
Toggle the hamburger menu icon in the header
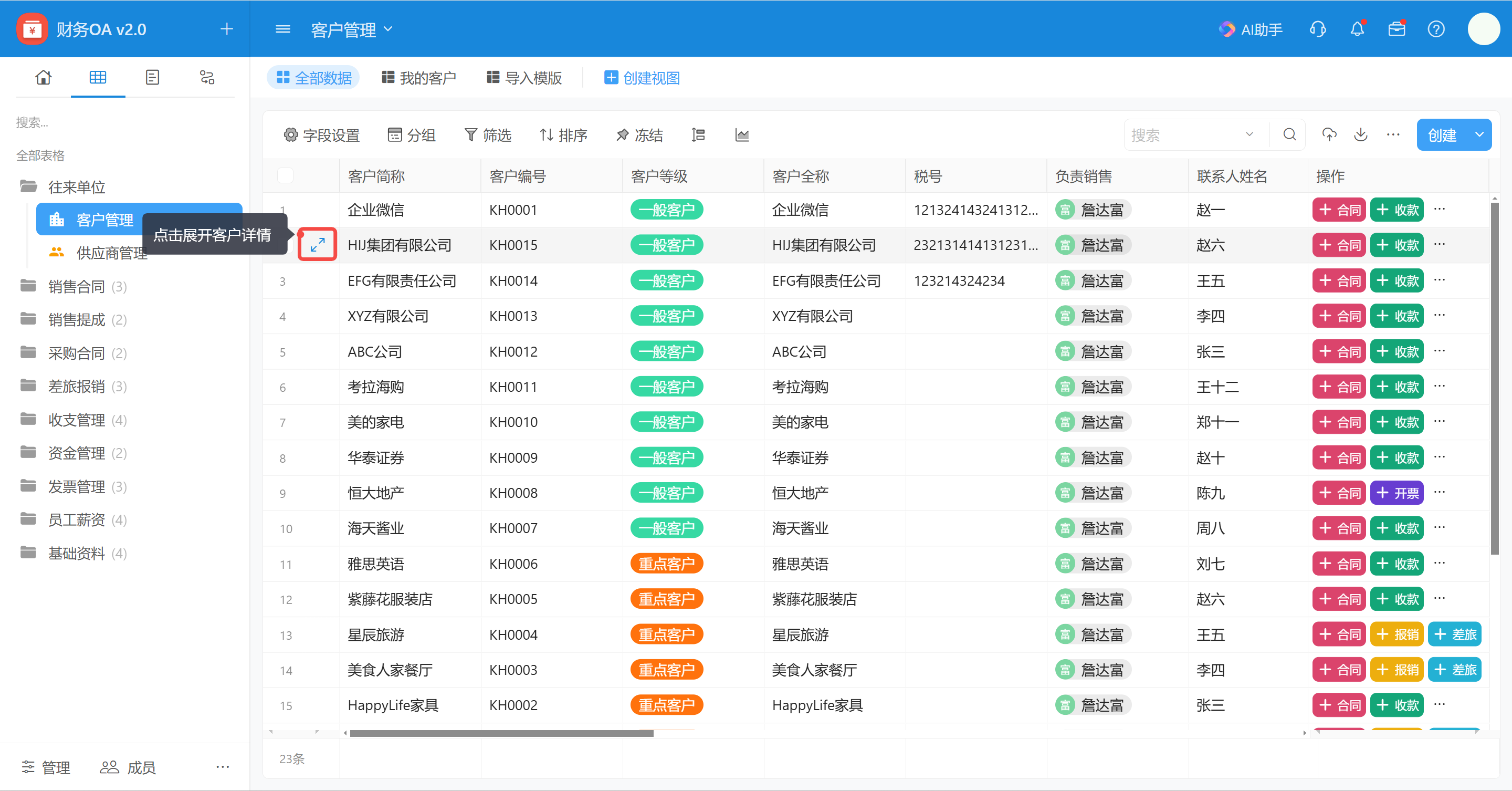[283, 29]
